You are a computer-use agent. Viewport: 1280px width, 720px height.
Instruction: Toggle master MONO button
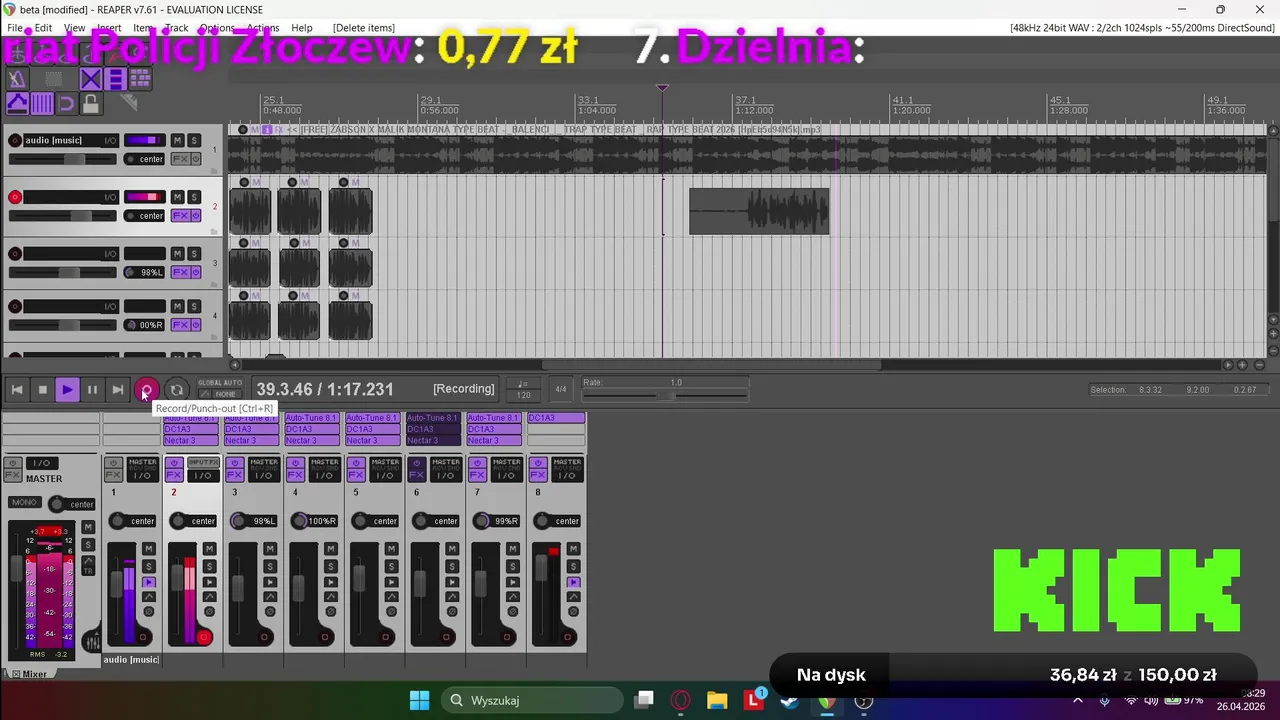tap(25, 502)
